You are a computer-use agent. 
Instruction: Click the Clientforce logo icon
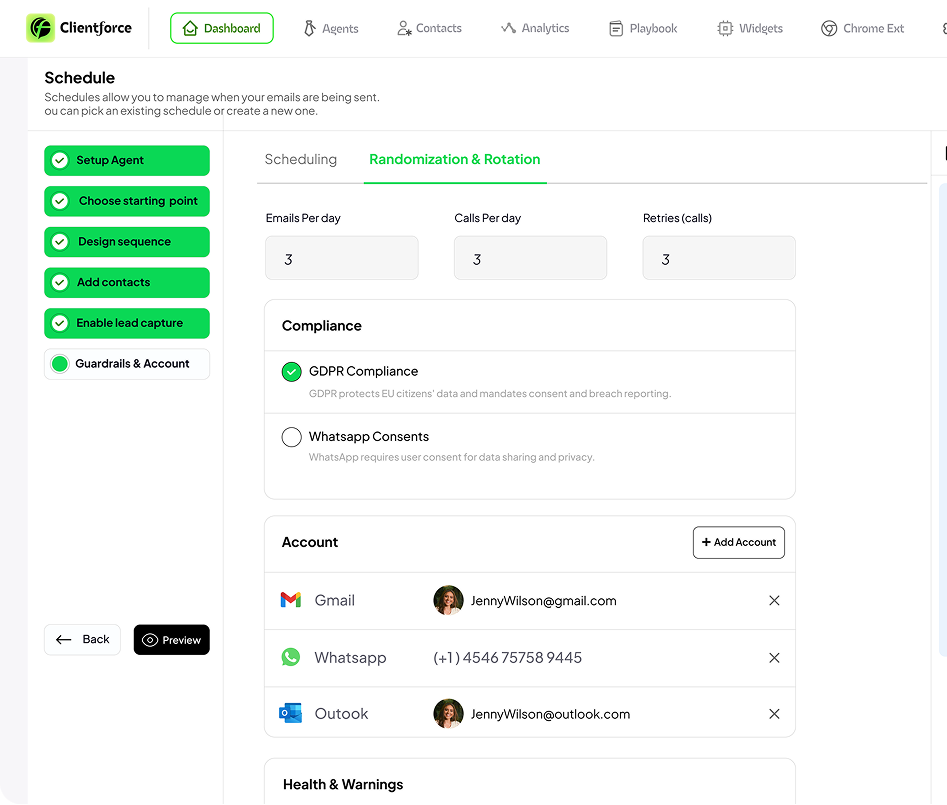pyautogui.click(x=41, y=28)
